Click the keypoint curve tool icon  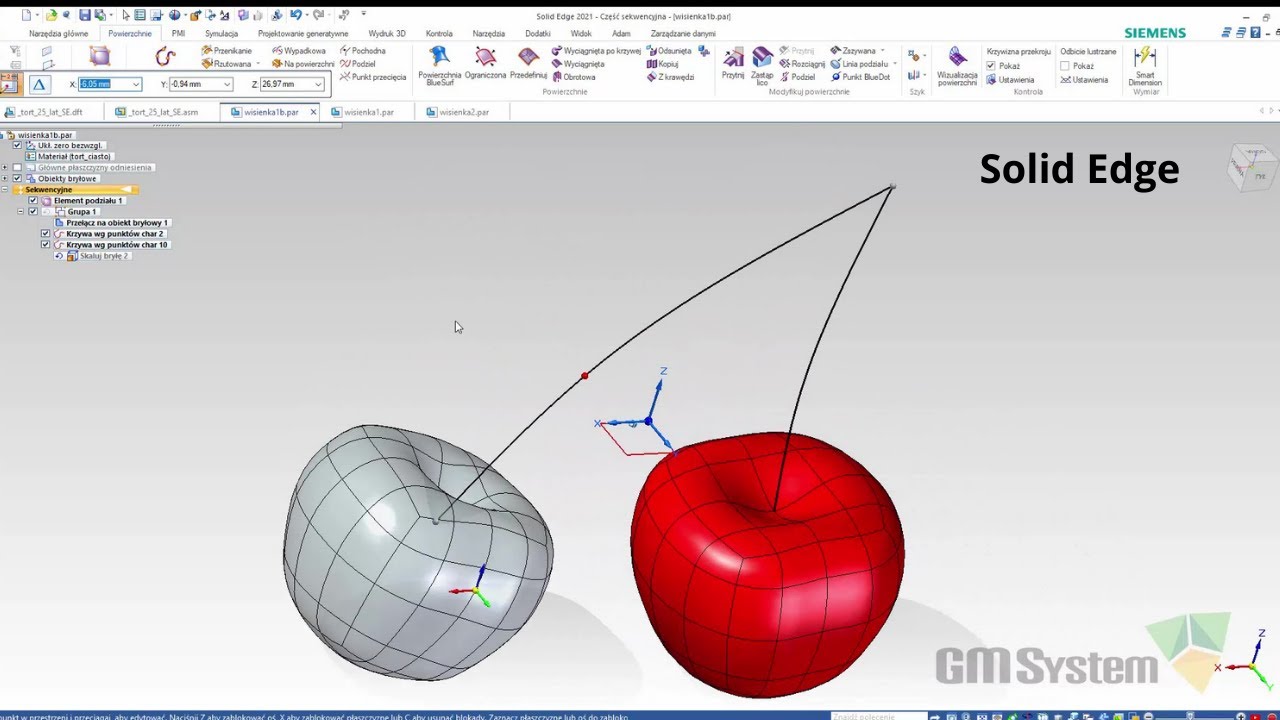(165, 57)
